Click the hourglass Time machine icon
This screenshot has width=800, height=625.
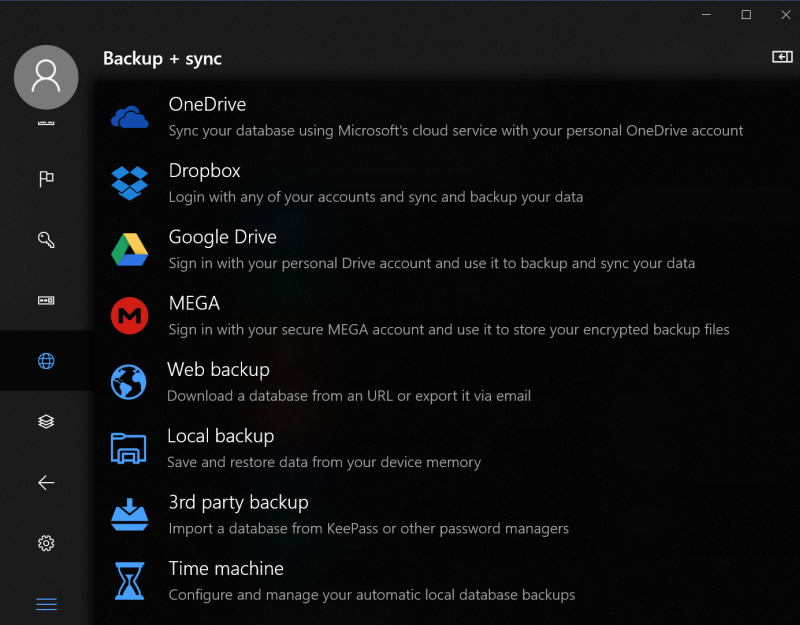(130, 581)
